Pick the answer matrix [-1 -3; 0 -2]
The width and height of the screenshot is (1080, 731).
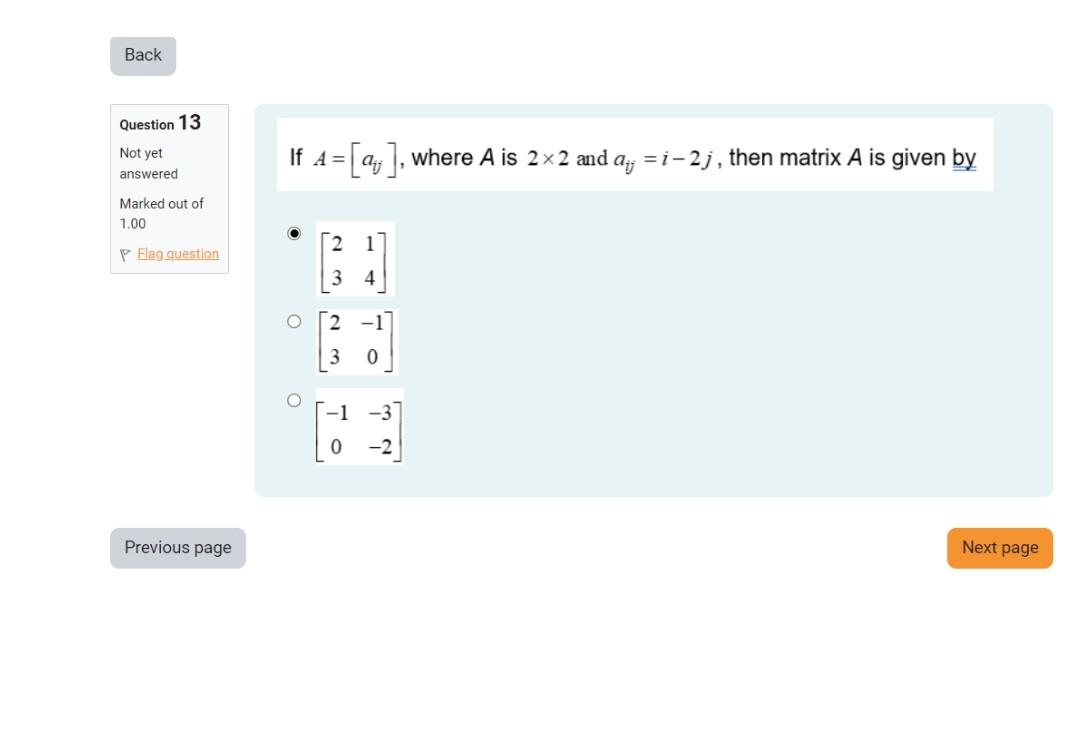[295, 400]
